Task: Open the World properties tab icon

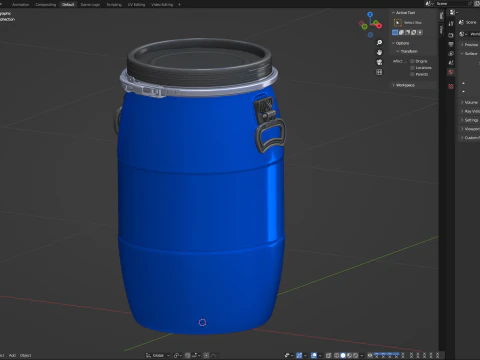Action: click(451, 72)
